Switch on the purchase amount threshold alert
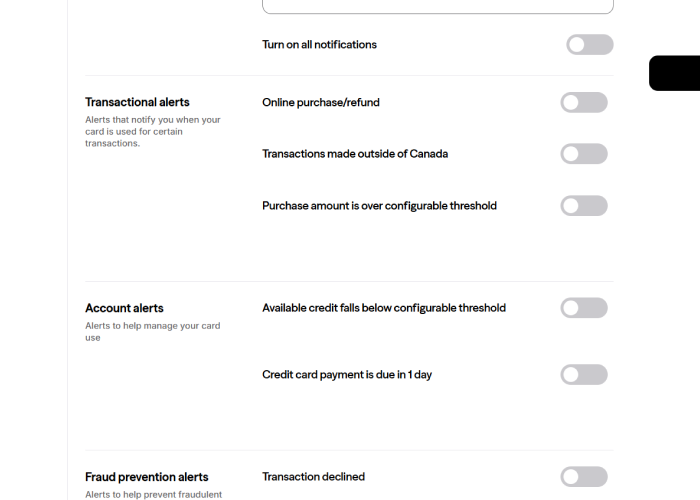 pos(584,206)
